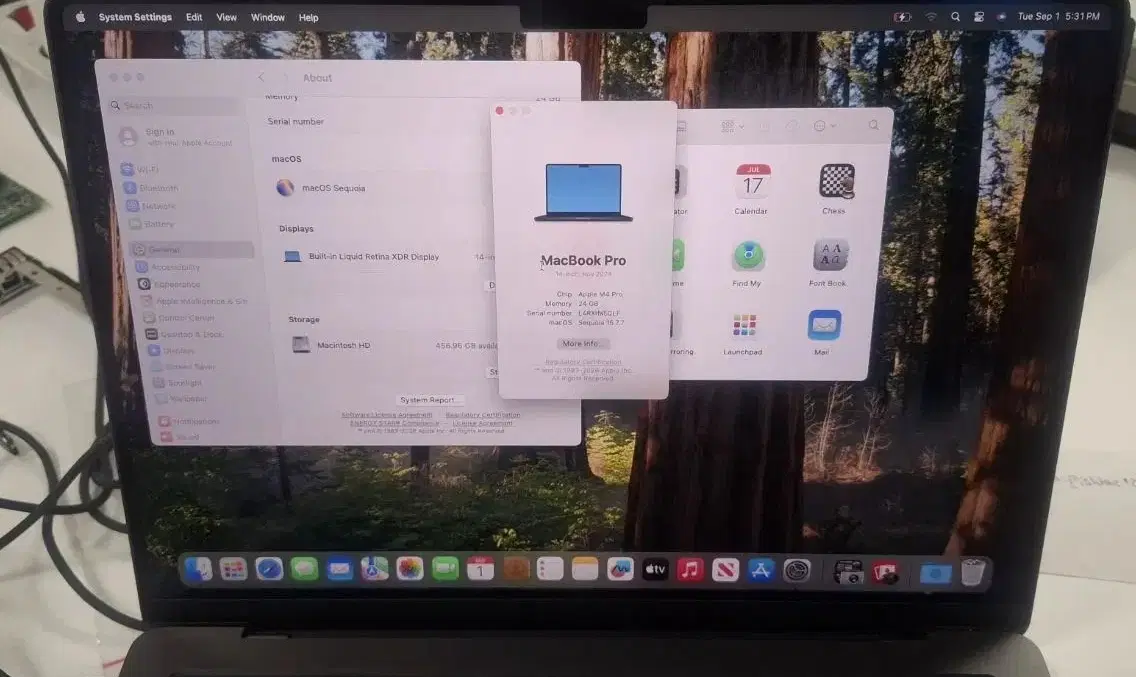Screen dimensions: 1136x677
Task: Open FaceTime from the Dock
Action: (446, 569)
